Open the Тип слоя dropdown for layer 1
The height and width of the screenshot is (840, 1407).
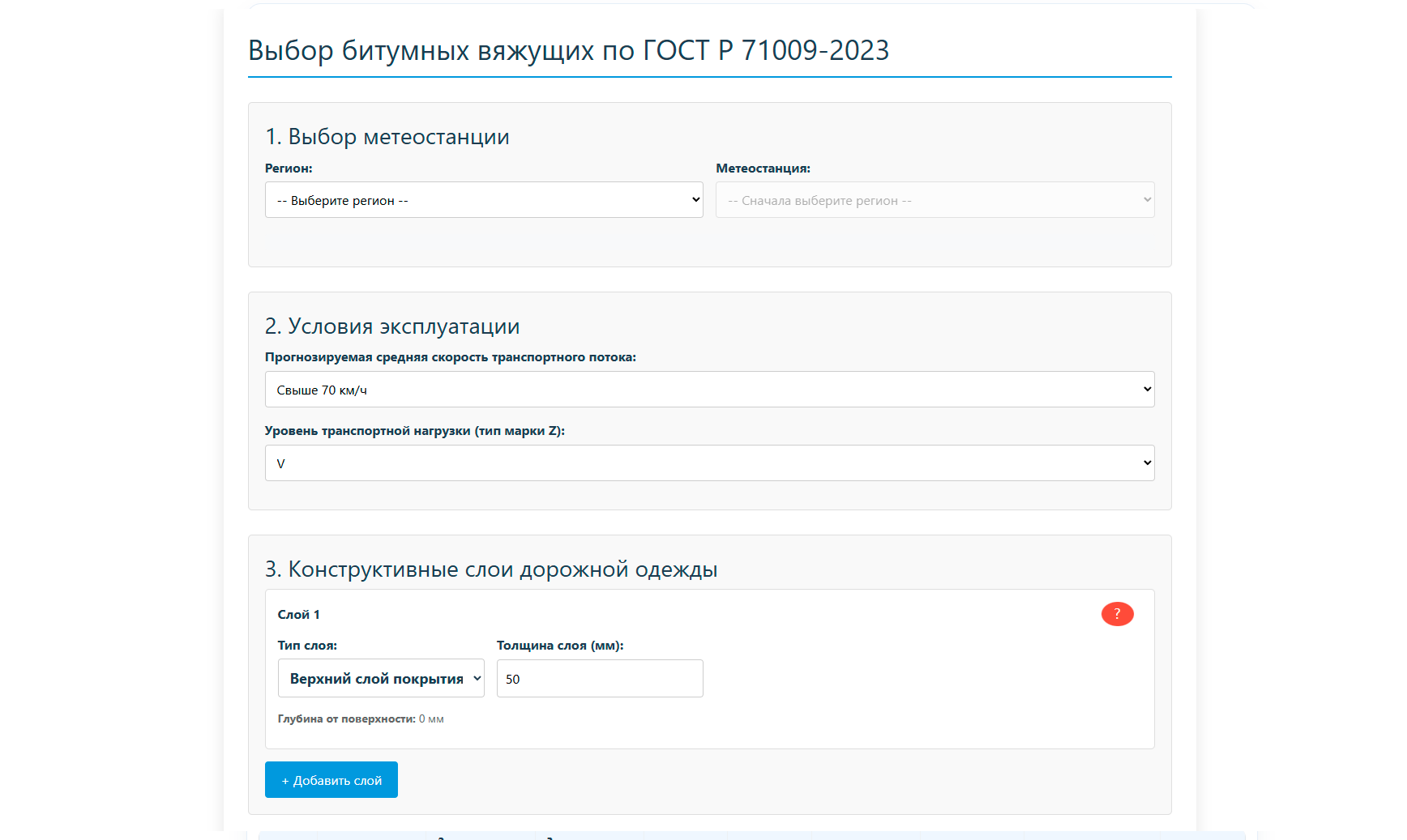(x=381, y=679)
